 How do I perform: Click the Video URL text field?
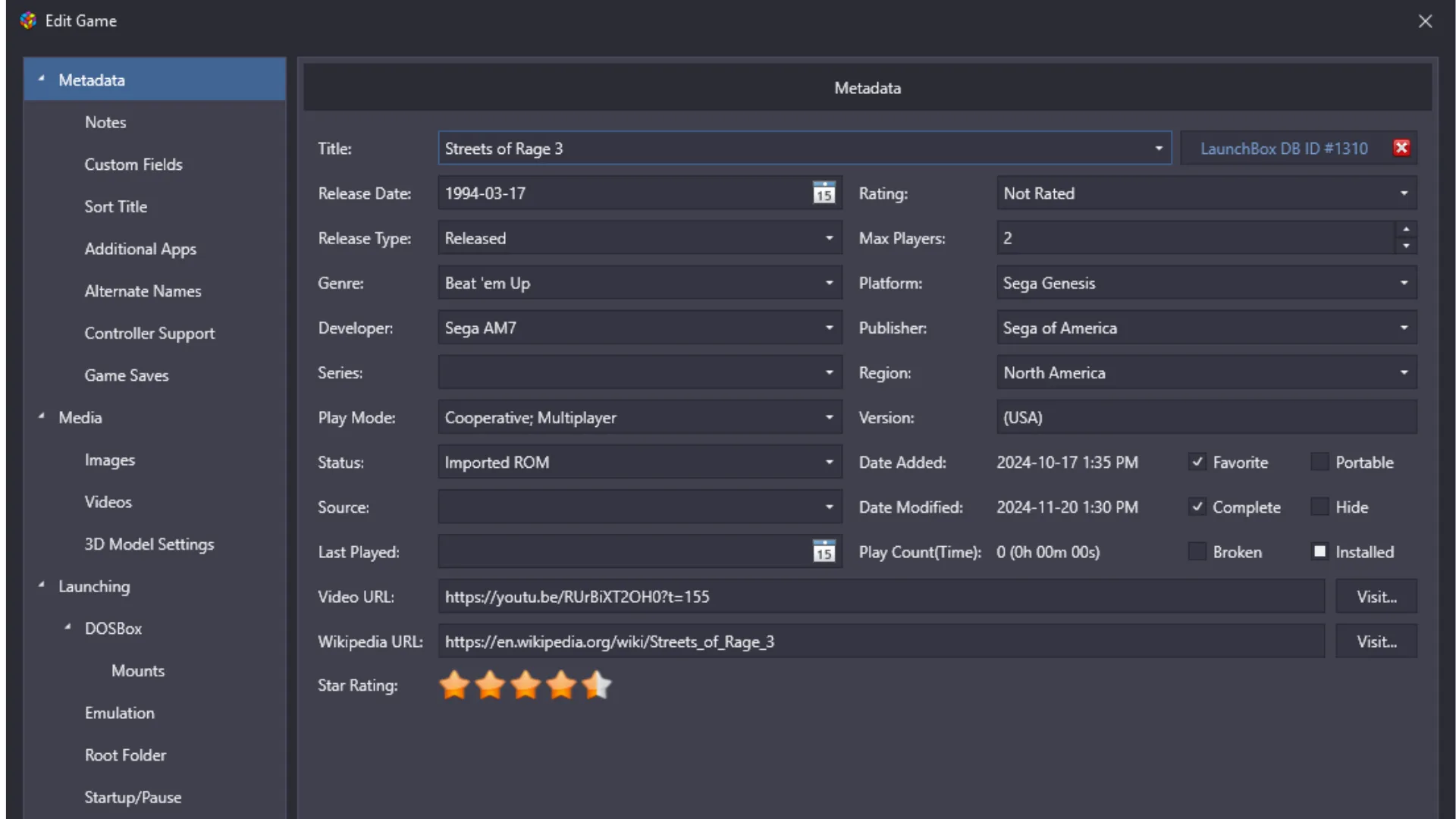pos(881,596)
